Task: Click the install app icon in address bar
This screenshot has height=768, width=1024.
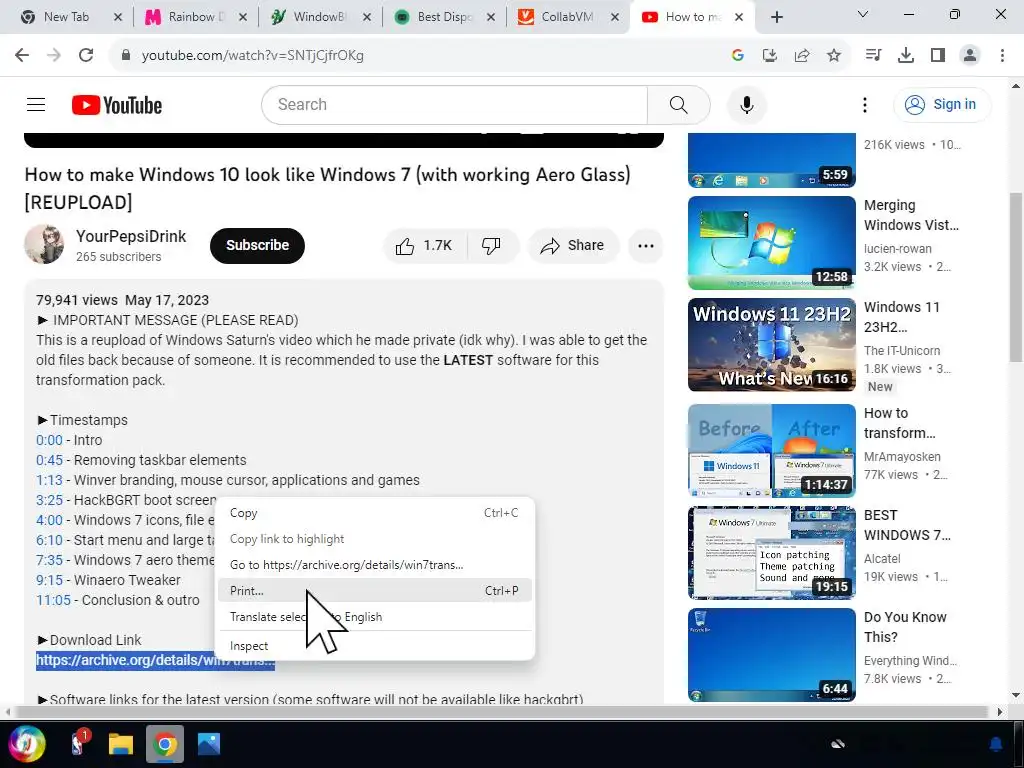Action: click(770, 56)
